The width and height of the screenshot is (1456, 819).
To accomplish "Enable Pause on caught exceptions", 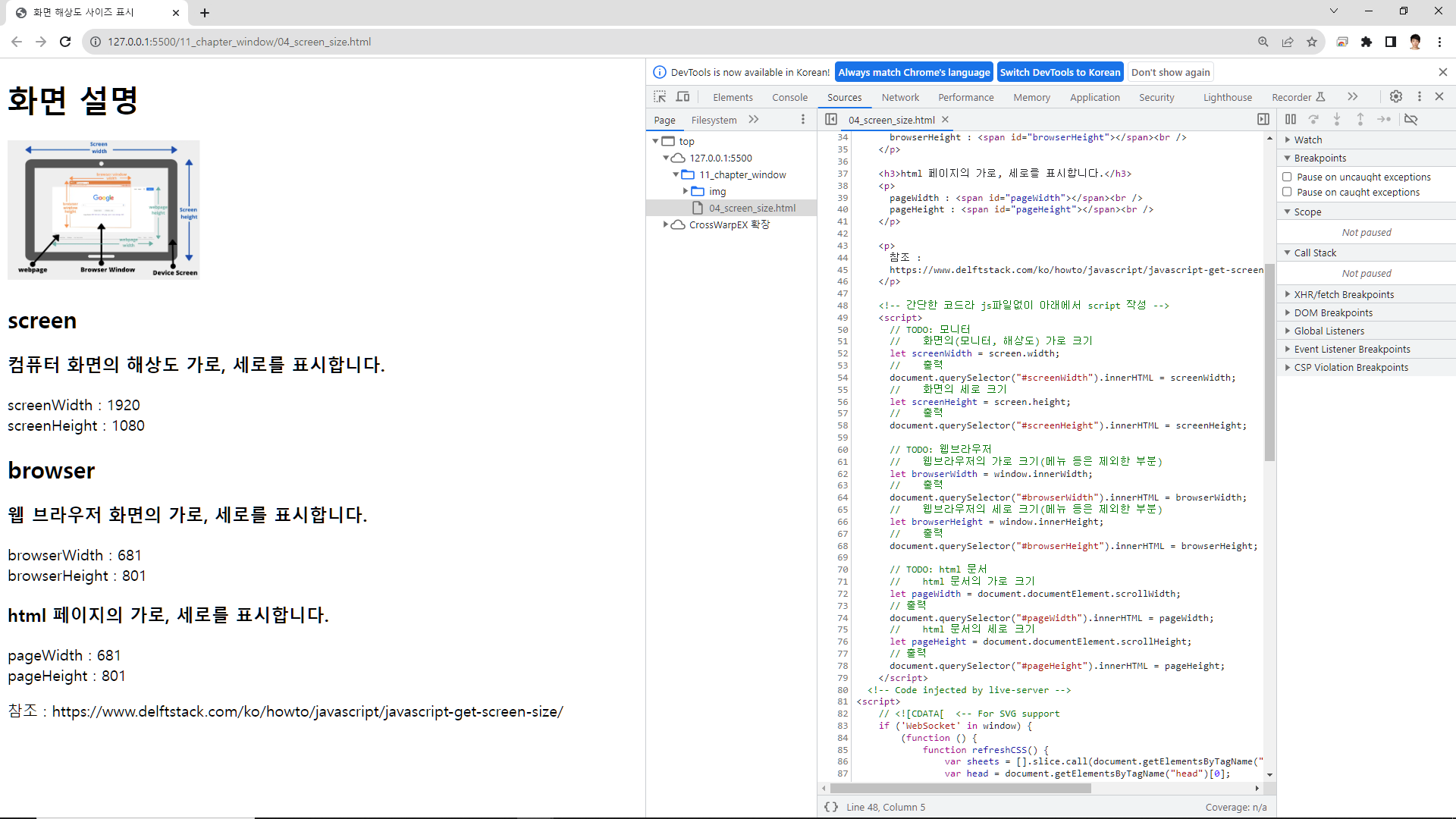I will [x=1287, y=192].
